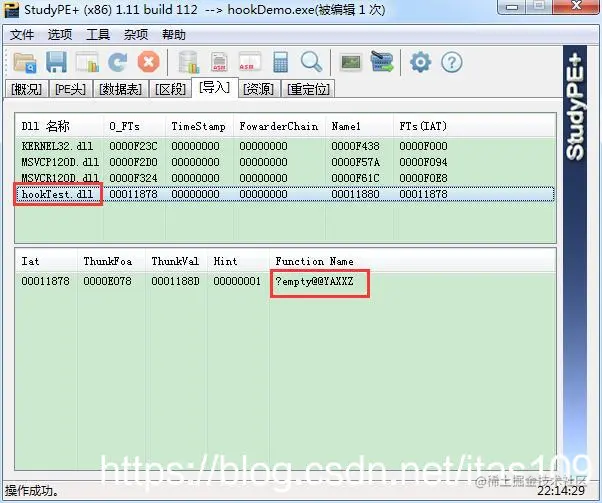
Task: Click FTs(IAT) value 0000F000
Action: pyautogui.click(x=423, y=146)
